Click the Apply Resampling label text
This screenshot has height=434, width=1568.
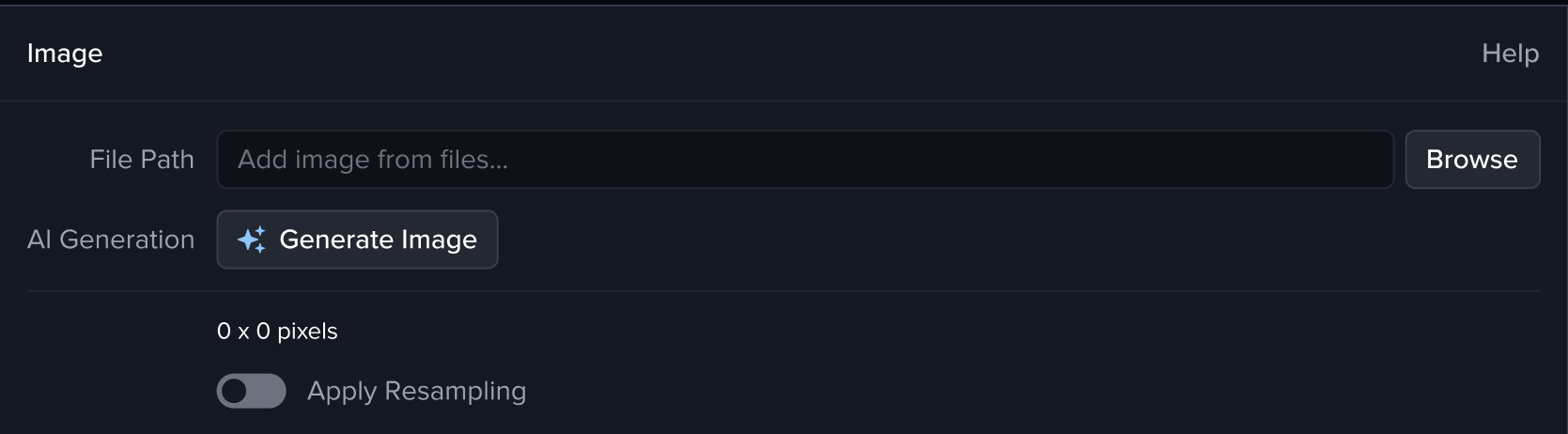point(416,391)
